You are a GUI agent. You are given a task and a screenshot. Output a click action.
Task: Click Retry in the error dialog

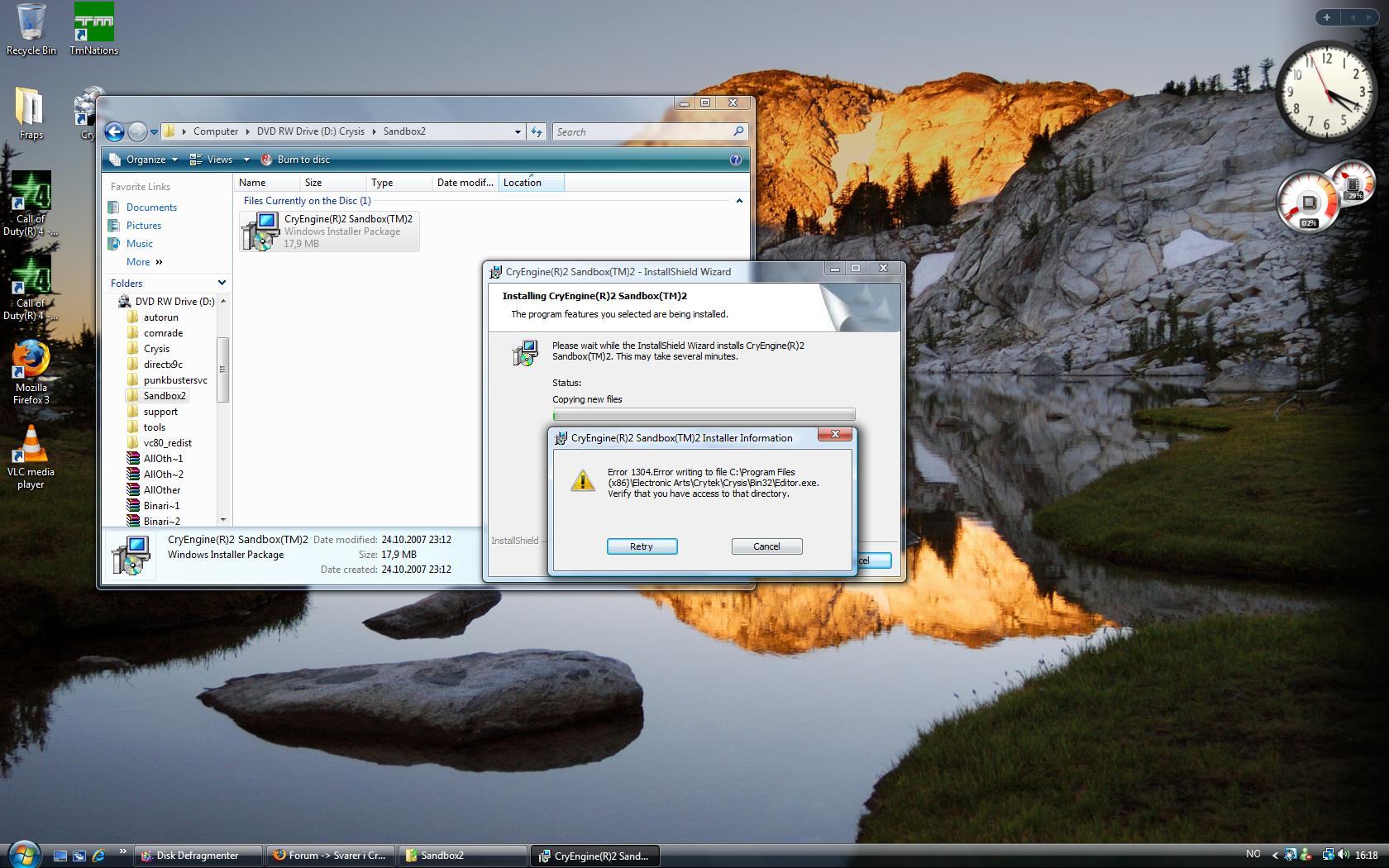642,546
